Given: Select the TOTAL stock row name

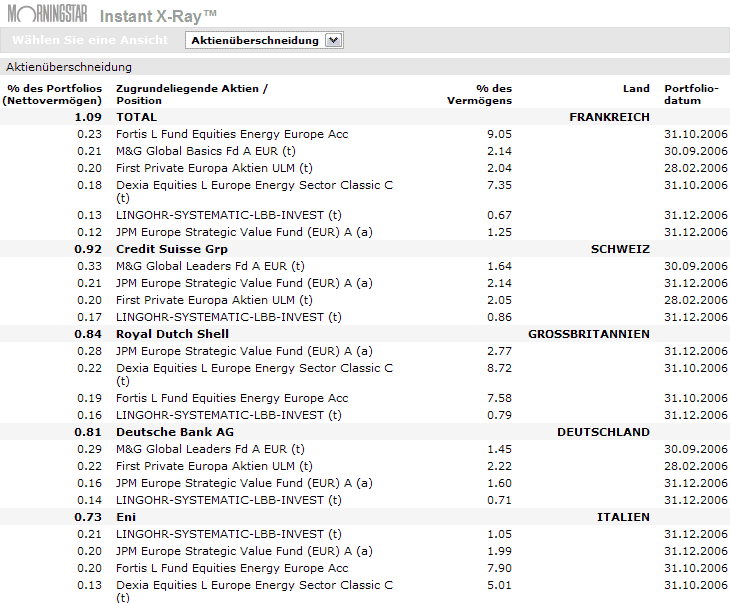Looking at the screenshot, I should pos(136,117).
